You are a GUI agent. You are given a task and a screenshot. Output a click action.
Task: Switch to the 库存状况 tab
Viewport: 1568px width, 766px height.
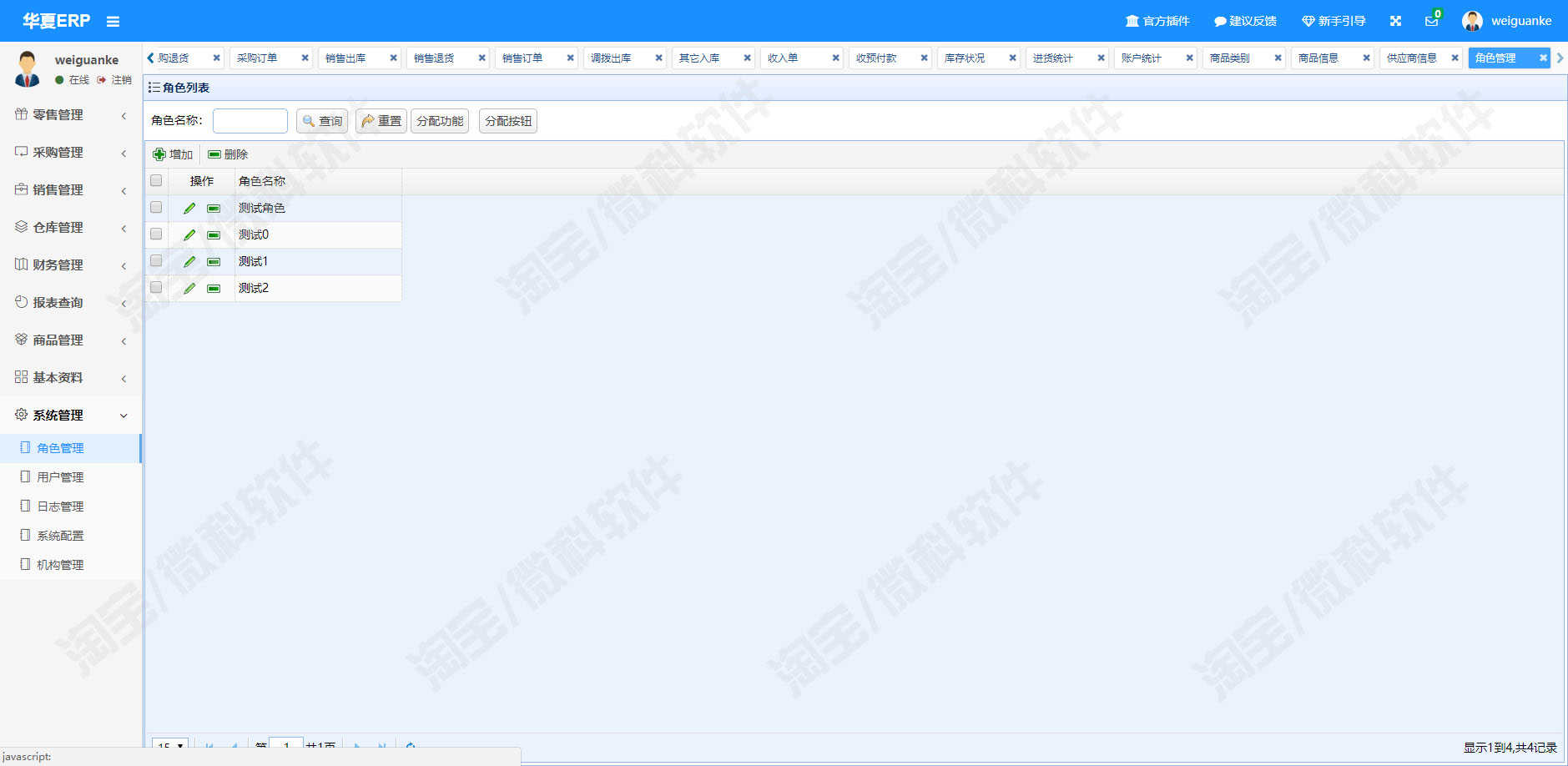[x=965, y=58]
